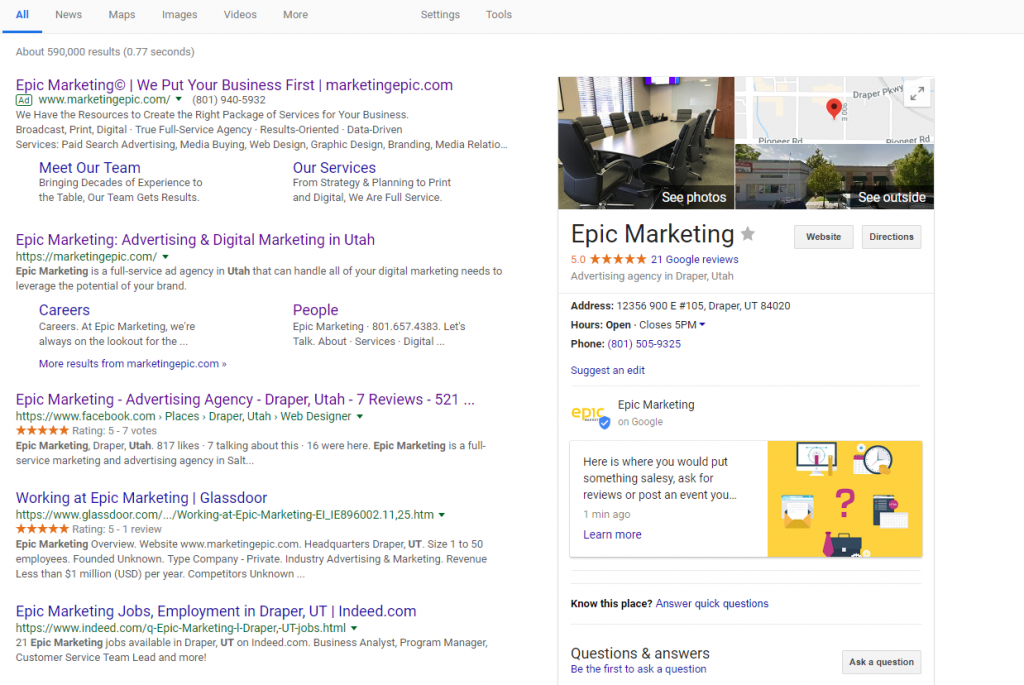Open conference room See photos thumbnail
The height and width of the screenshot is (685, 1024).
click(646, 143)
